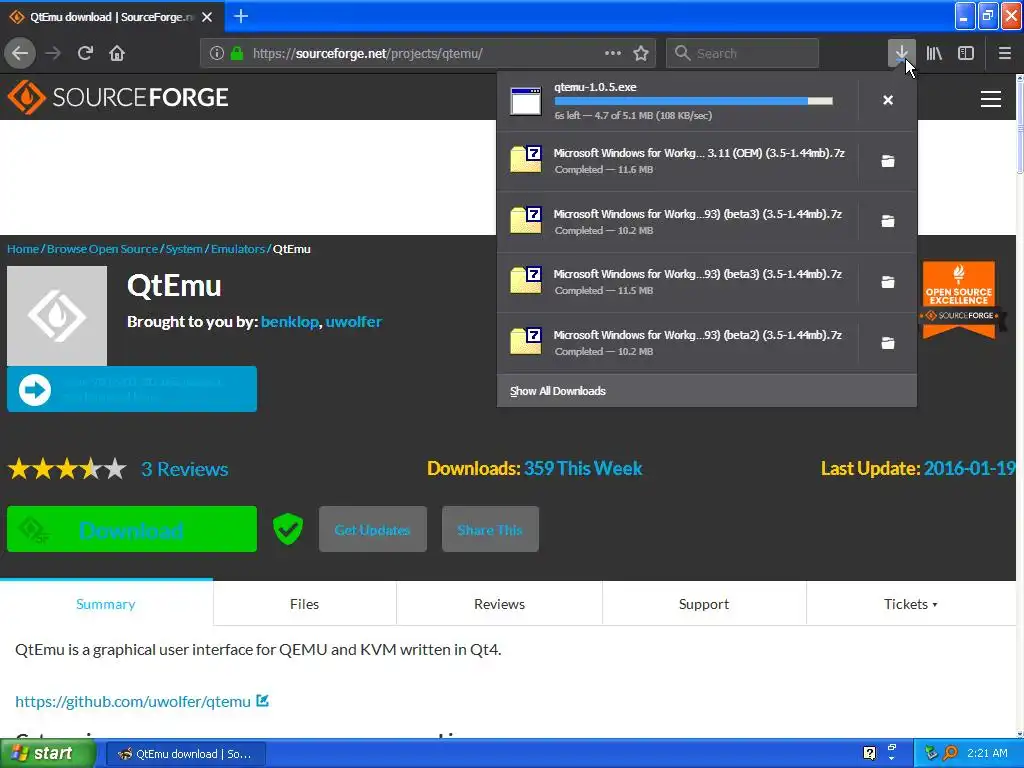This screenshot has width=1024, height=768.
Task: Open the Firefox home page button
Action: click(117, 53)
